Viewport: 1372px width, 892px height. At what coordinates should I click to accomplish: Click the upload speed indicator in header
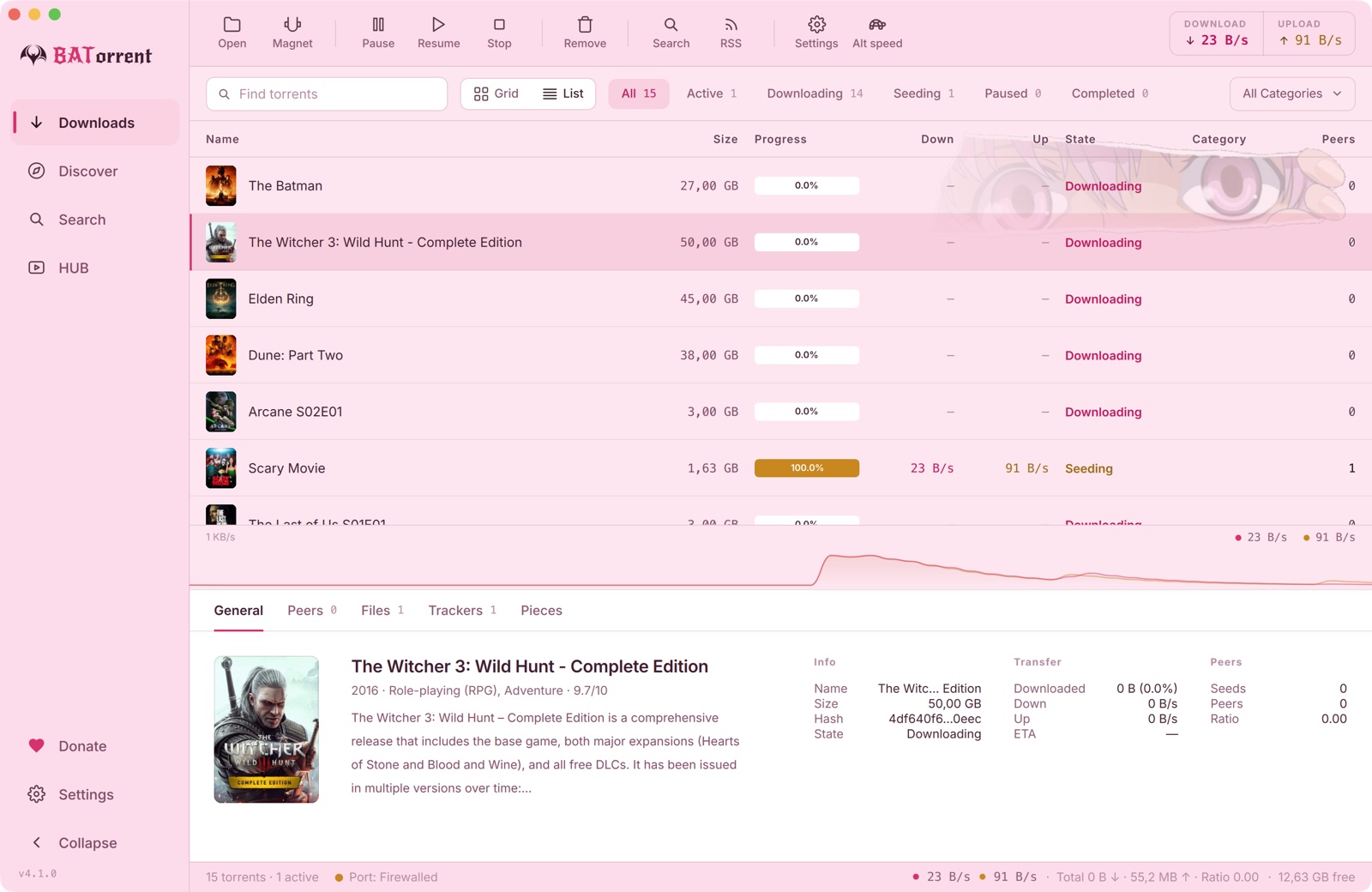(x=1309, y=33)
